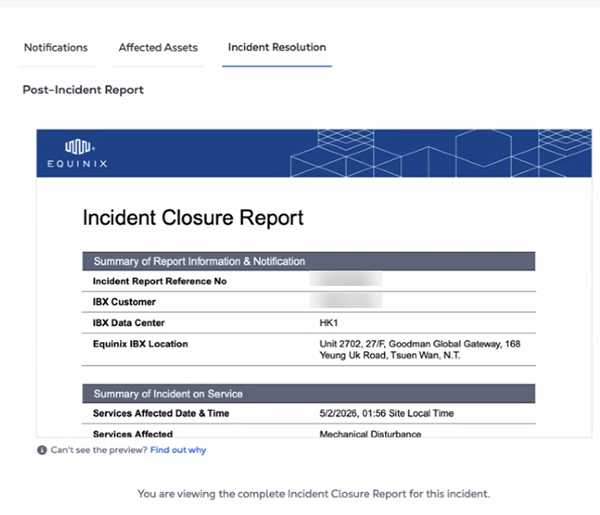Click the info icon beside Can't see the preview

click(42, 450)
